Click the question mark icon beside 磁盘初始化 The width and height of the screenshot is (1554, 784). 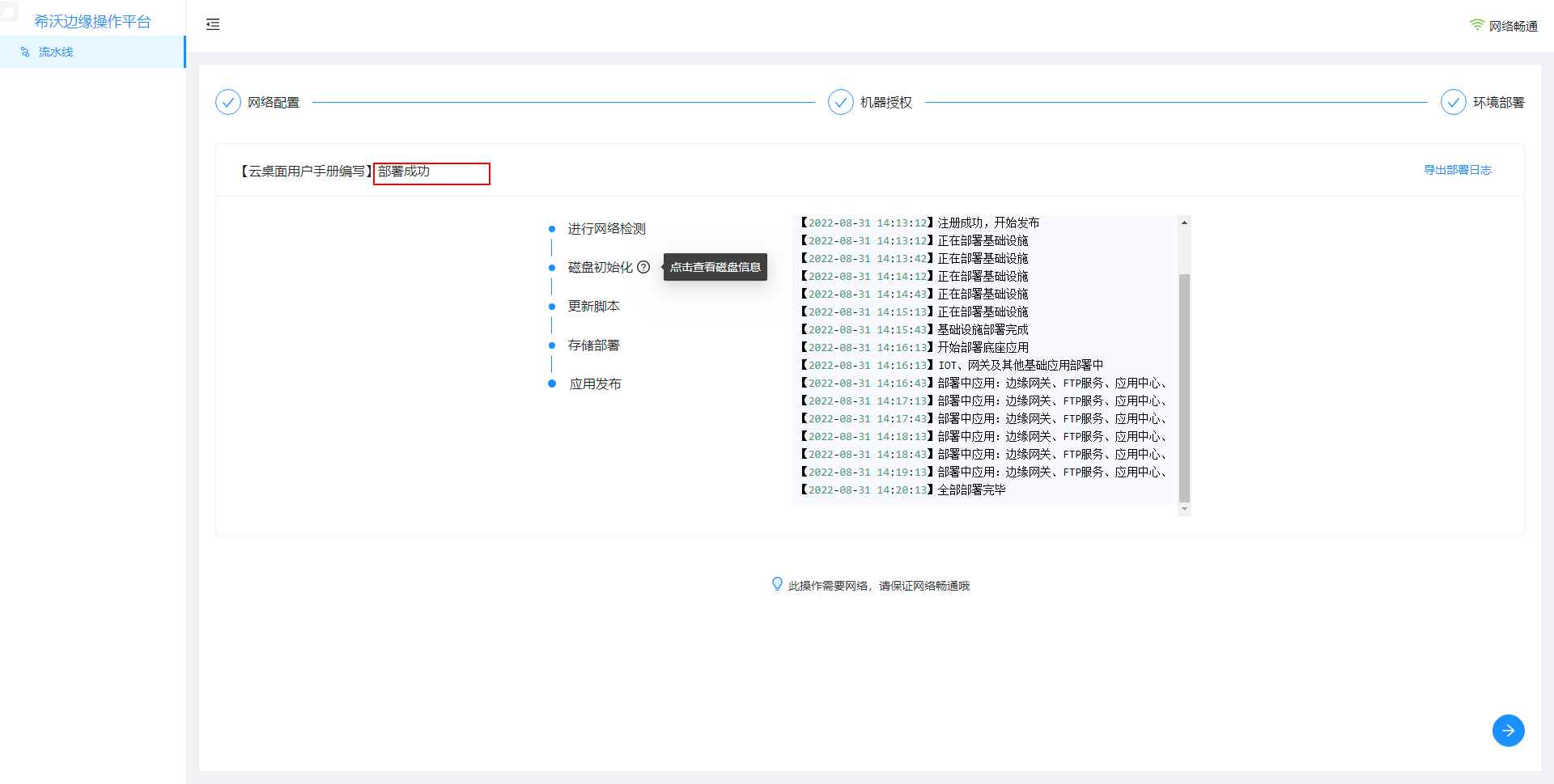pyautogui.click(x=643, y=267)
